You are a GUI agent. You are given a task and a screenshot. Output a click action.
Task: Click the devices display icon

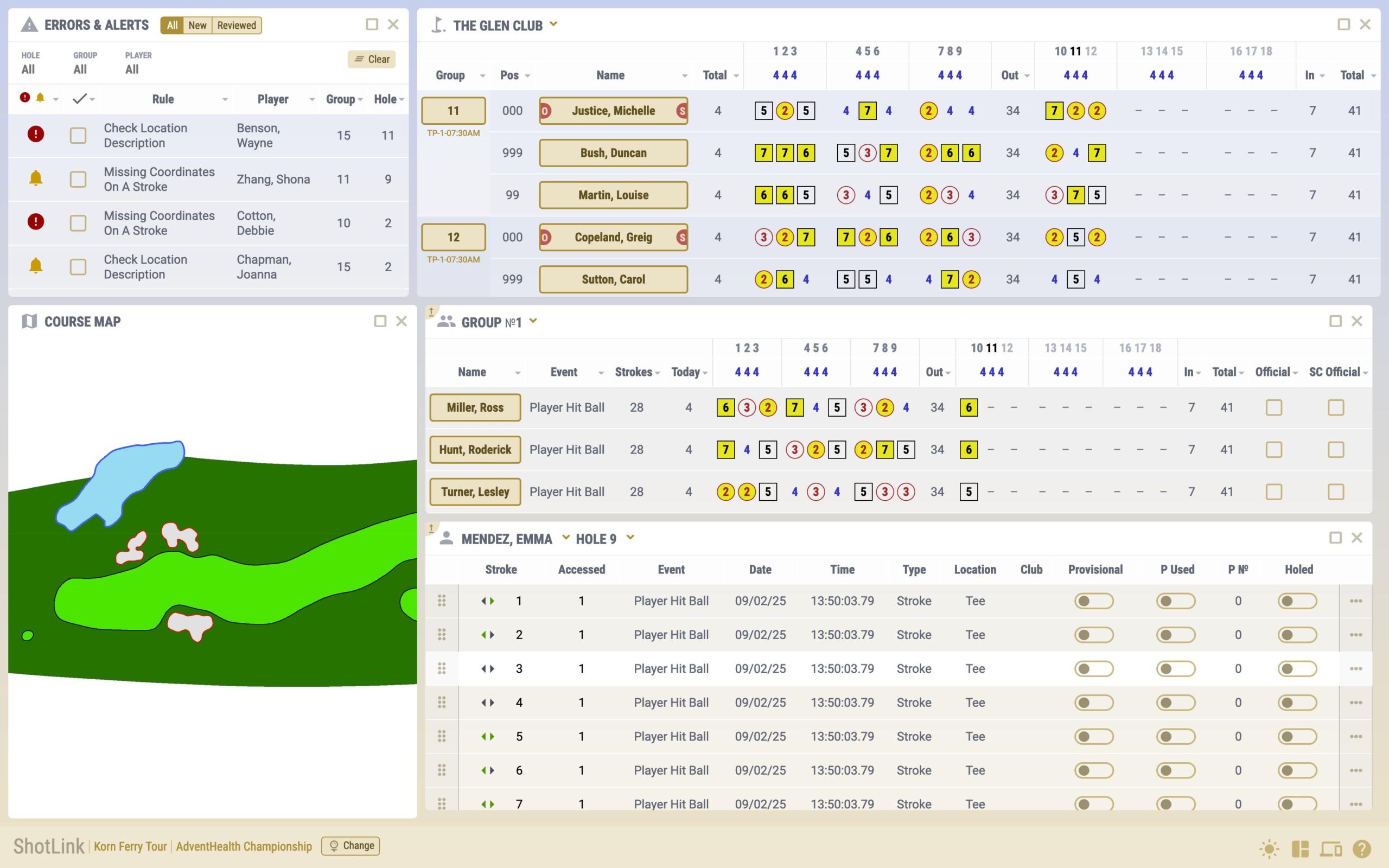(x=1331, y=848)
